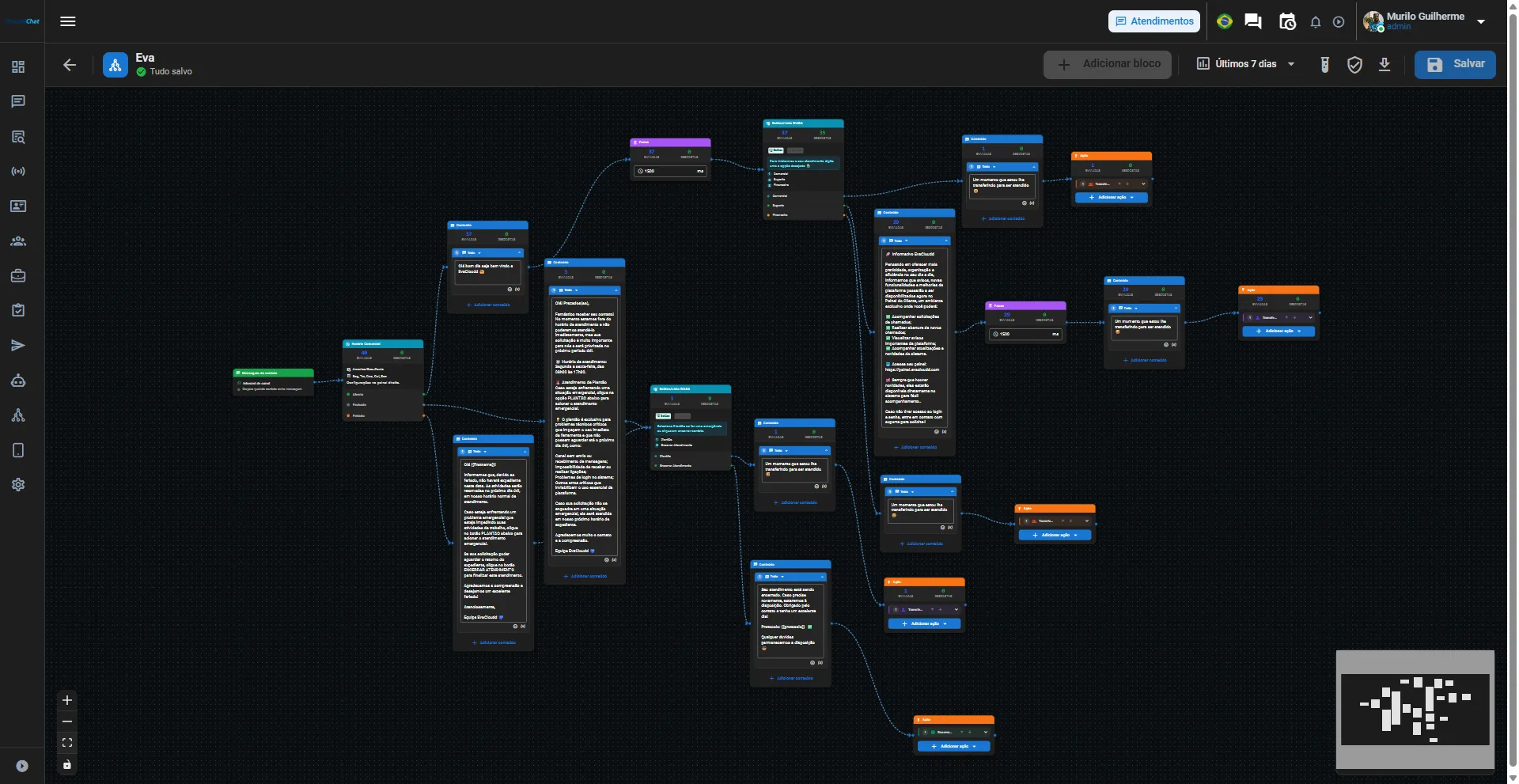This screenshot has height=784, width=1519.
Task: Open Texto dropdown in the feriado message block
Action: point(477,452)
